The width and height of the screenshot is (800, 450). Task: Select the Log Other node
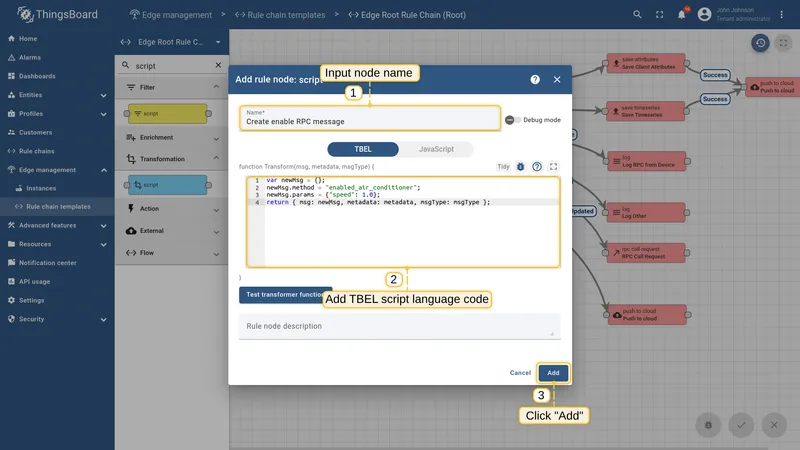coord(646,212)
